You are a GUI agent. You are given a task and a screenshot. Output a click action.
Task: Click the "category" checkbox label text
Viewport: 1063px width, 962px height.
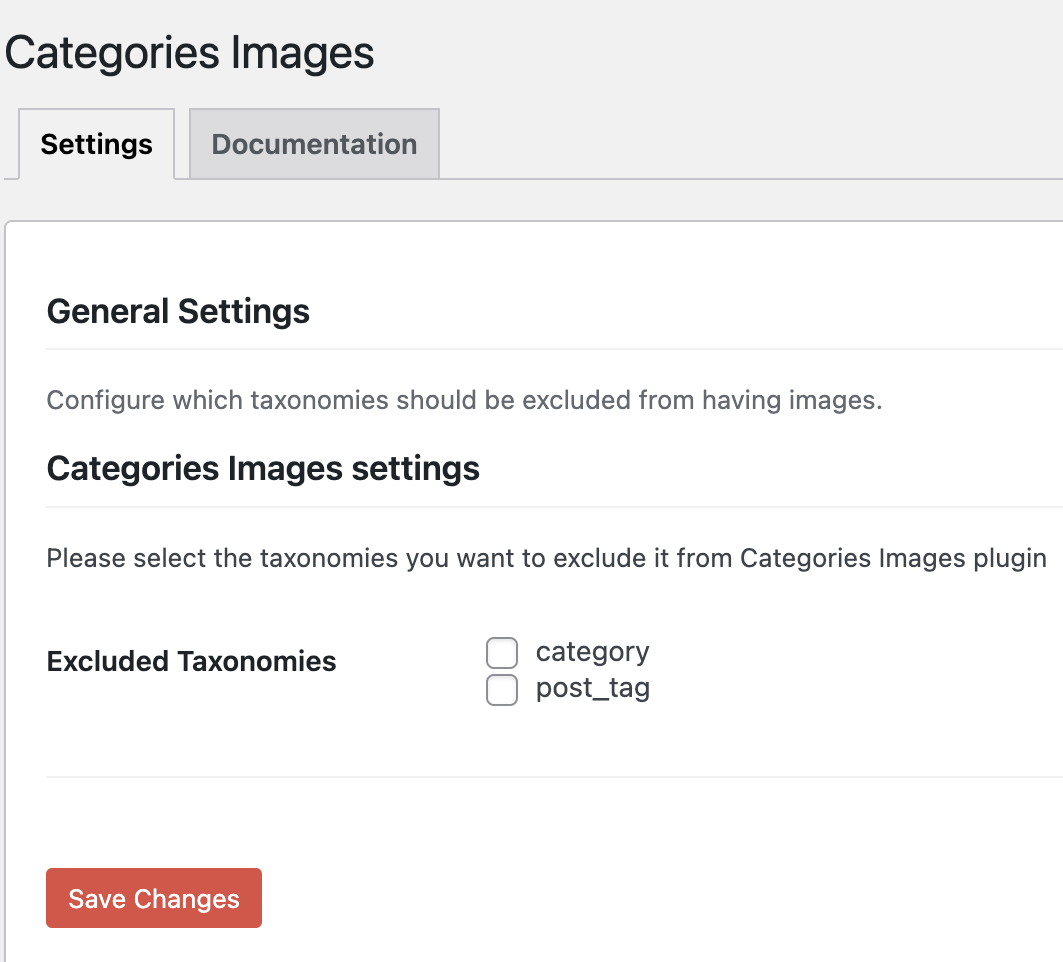(592, 652)
